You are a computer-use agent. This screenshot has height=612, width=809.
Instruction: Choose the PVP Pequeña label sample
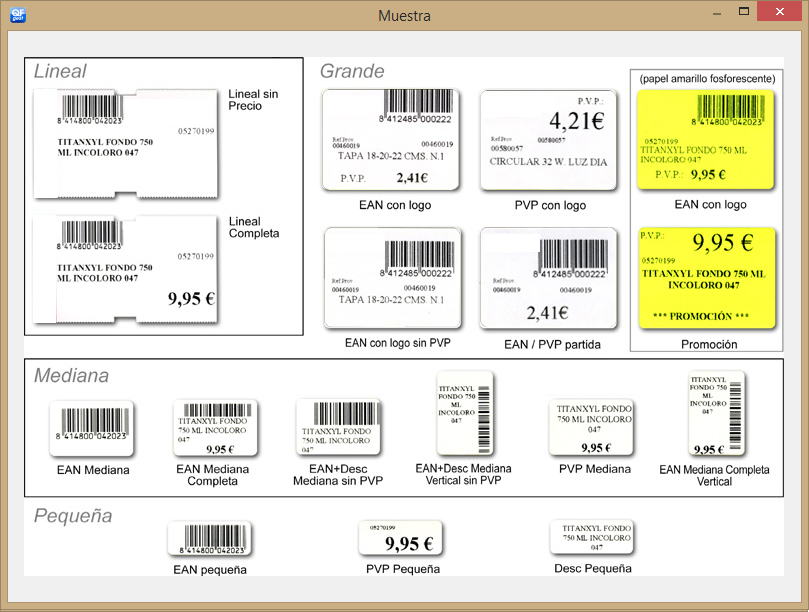point(401,538)
